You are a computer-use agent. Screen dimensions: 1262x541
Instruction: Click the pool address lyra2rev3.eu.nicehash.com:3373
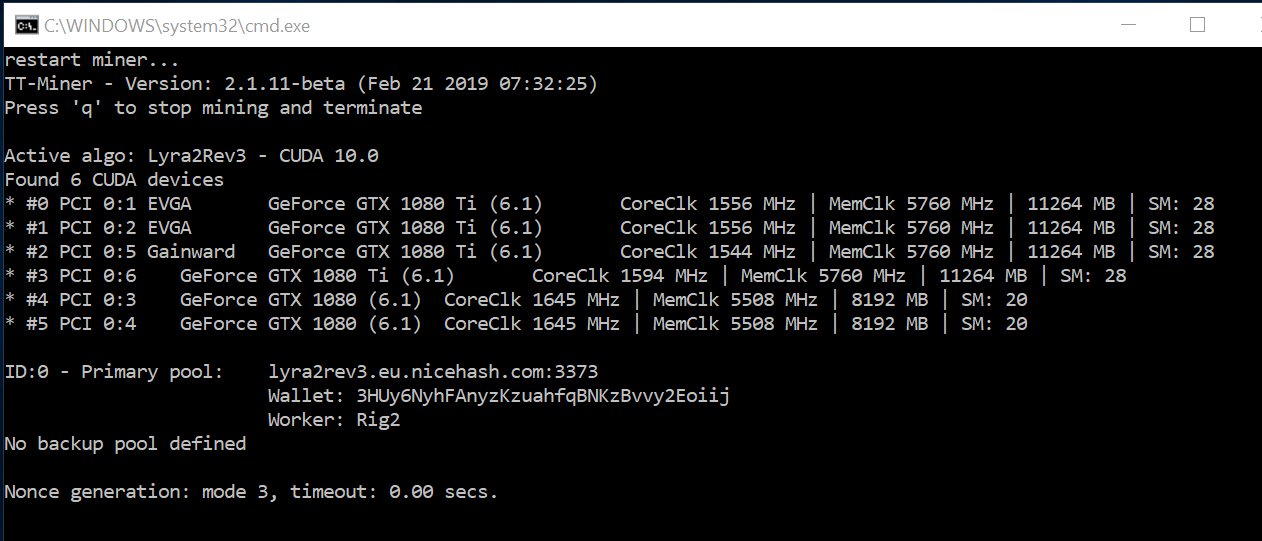(433, 372)
